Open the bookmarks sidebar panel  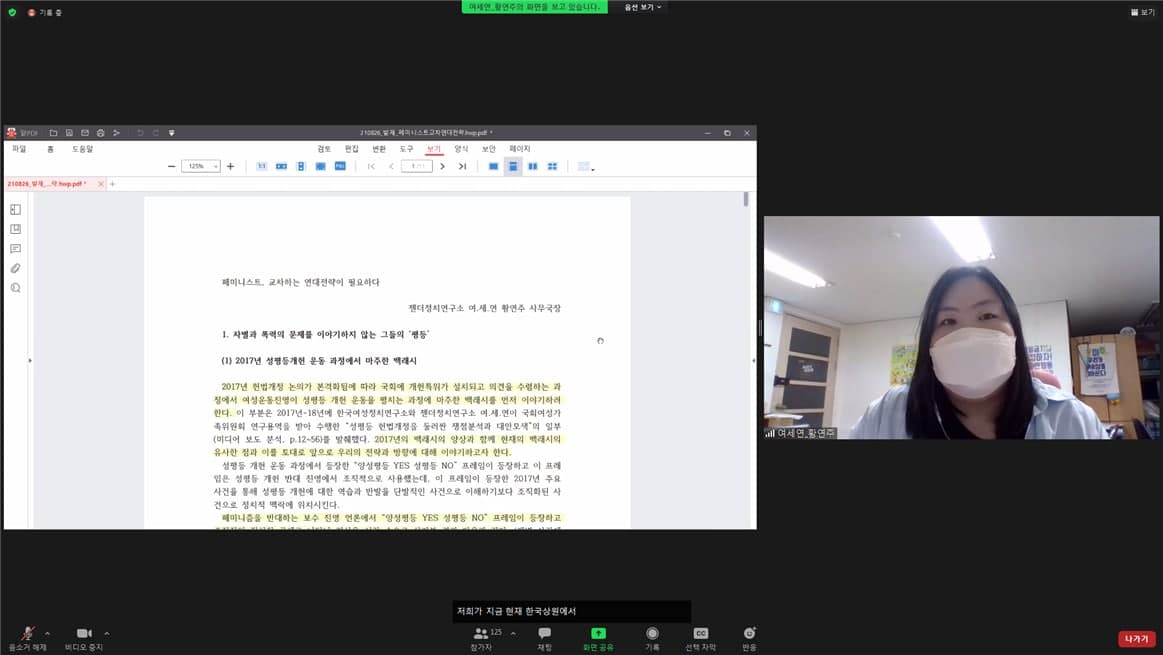16,229
